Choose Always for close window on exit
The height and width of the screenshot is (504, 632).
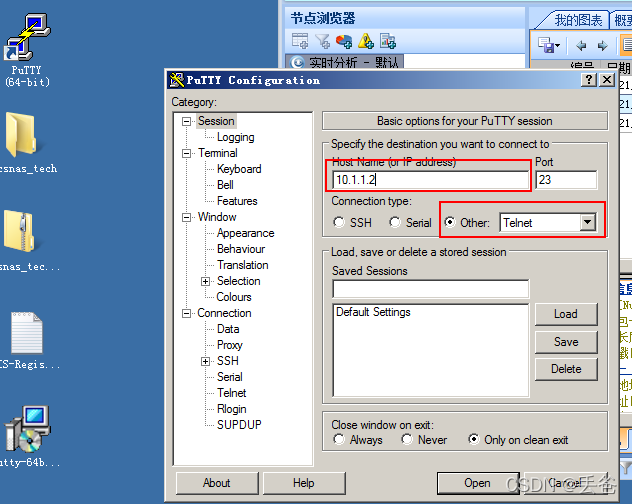(339, 439)
